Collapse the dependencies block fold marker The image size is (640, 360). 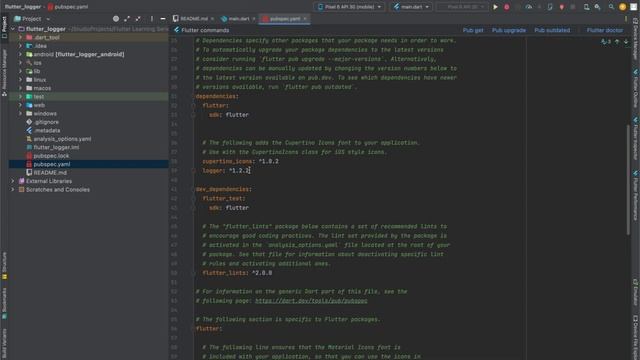[x=193, y=97]
